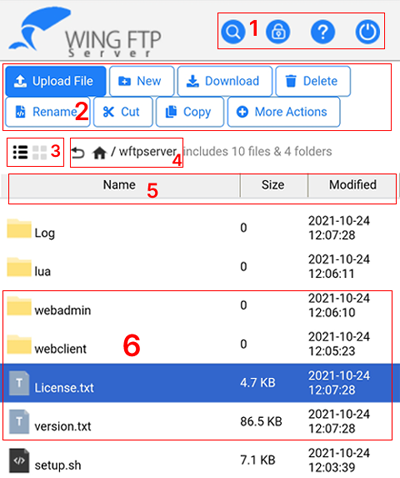Screen dimensions: 400x478
Task: Click the New folder button
Action: (142, 81)
